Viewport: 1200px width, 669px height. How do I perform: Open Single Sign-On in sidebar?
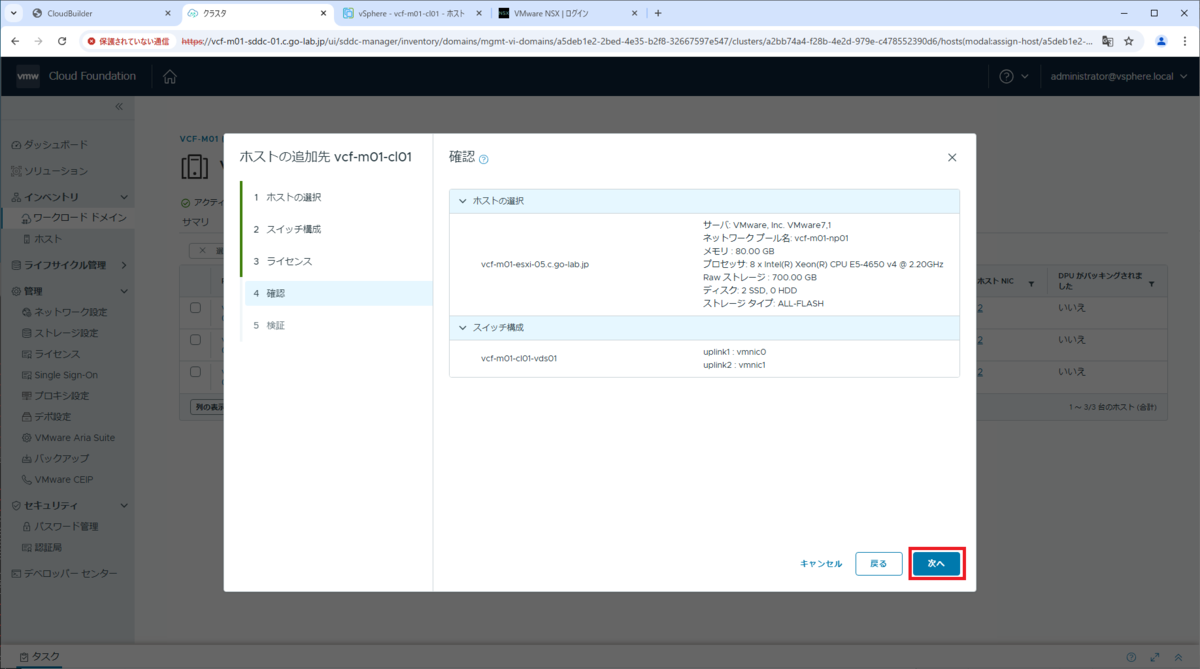click(x=60, y=375)
